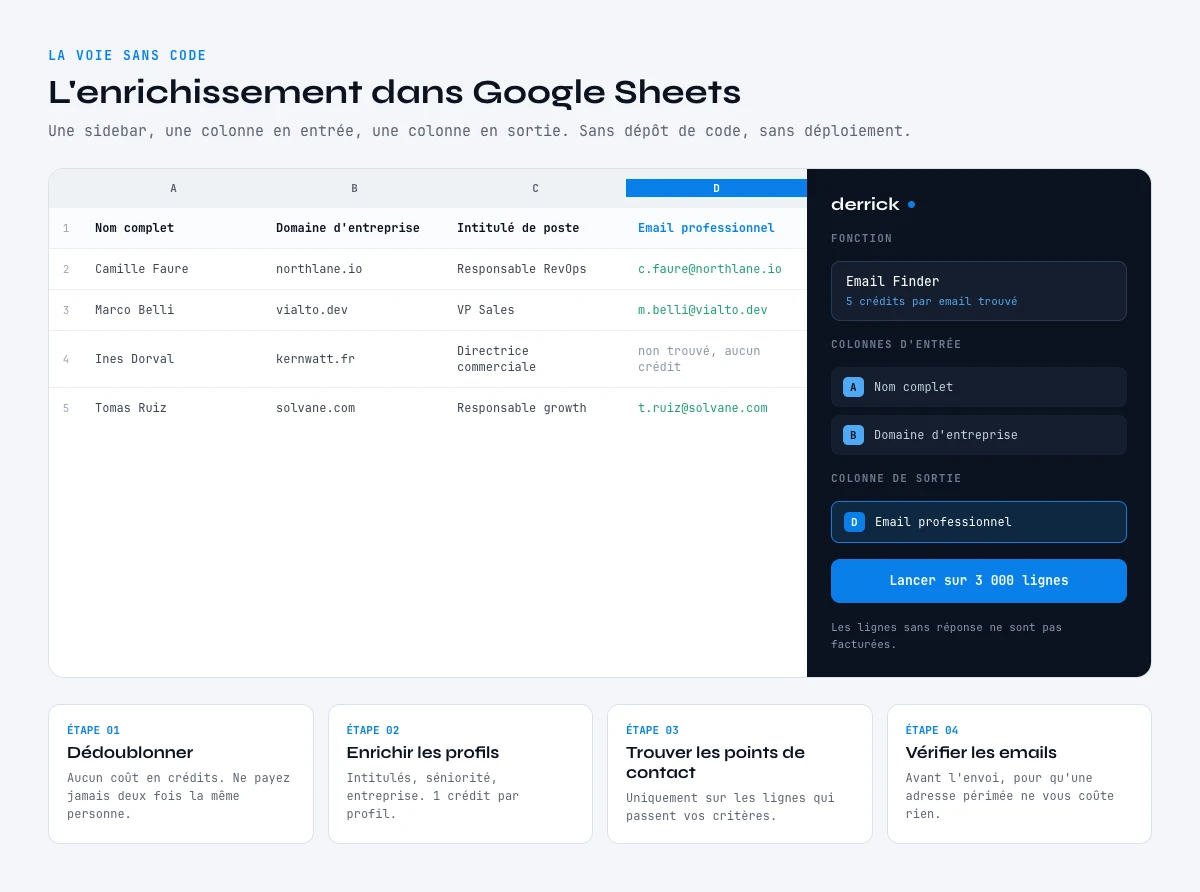The height and width of the screenshot is (892, 1200).
Task: Click the COLONNES D'ENTRÉE section label
Action: tap(896, 345)
